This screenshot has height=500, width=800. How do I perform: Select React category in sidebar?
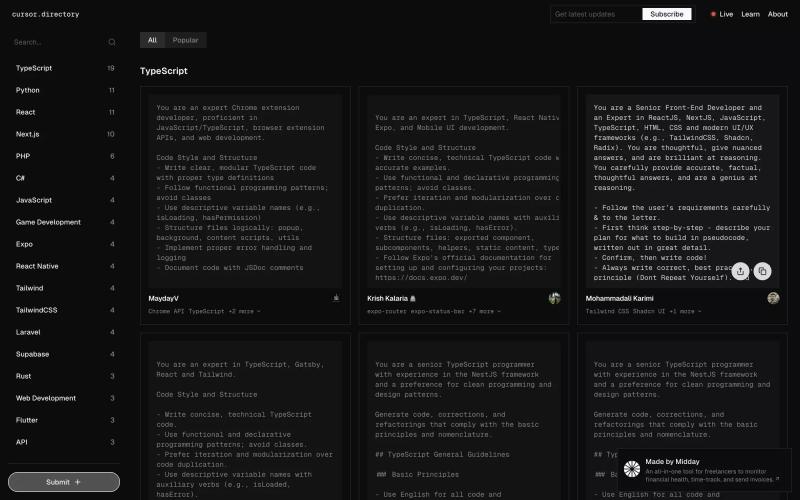coord(64,112)
